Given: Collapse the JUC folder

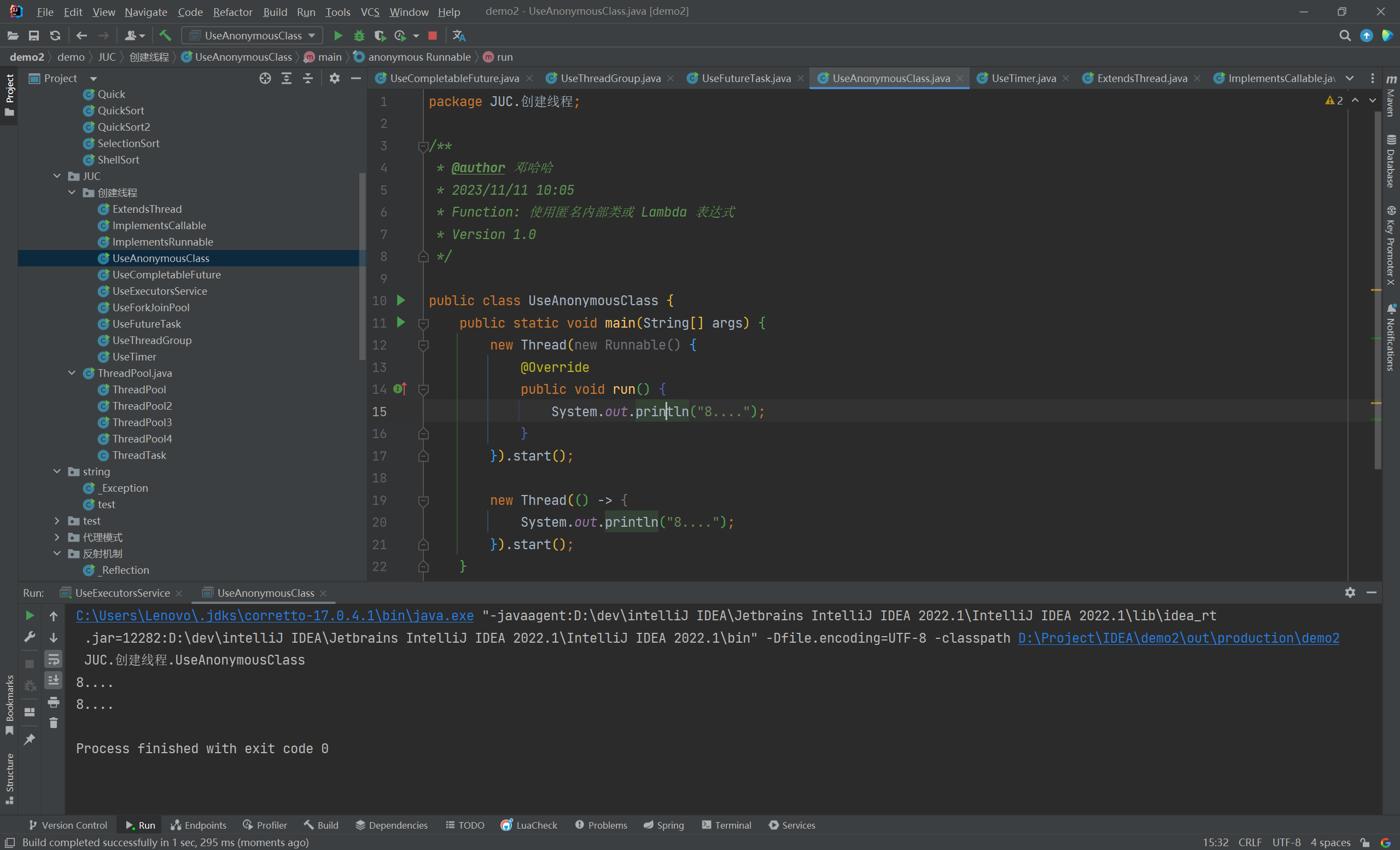Looking at the screenshot, I should [x=57, y=176].
